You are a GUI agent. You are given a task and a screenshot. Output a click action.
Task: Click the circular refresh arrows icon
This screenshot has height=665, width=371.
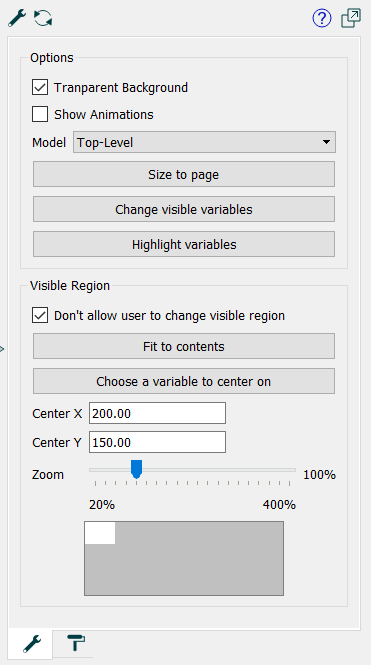tap(43, 18)
